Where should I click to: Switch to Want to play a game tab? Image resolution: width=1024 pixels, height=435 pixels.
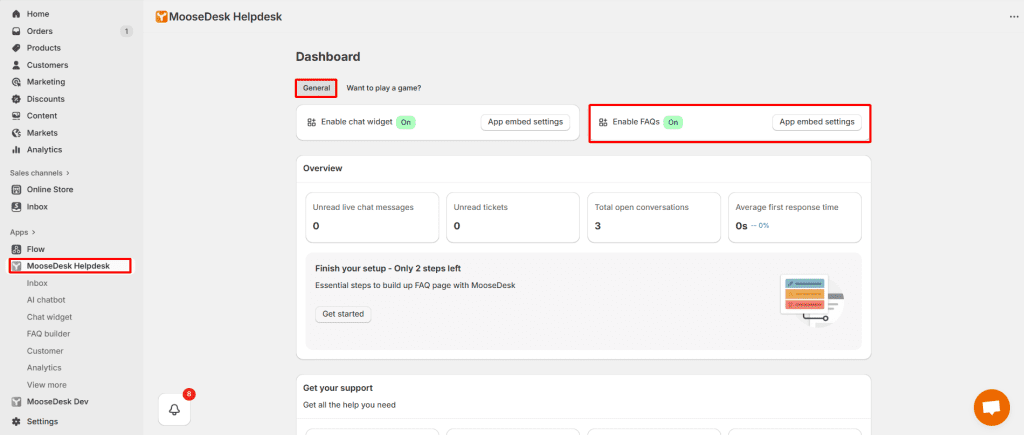pyautogui.click(x=383, y=88)
